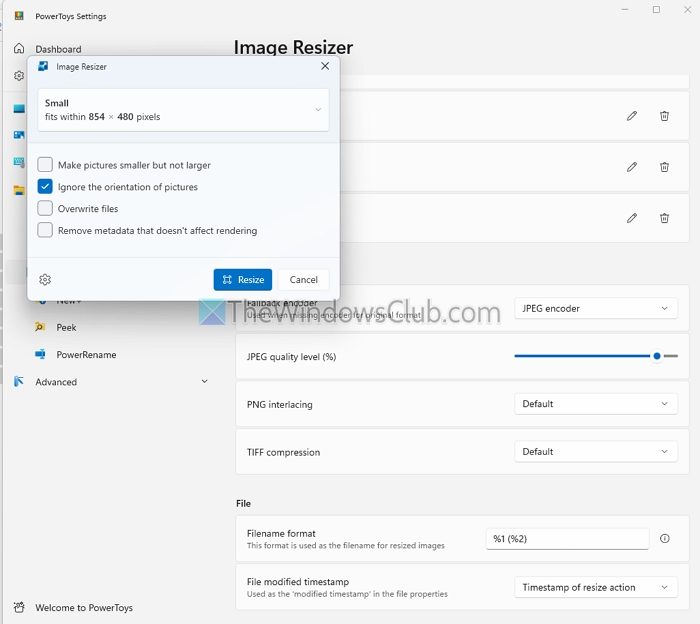Click "This format is used as the filename" description
700x624 pixels.
[x=346, y=545]
